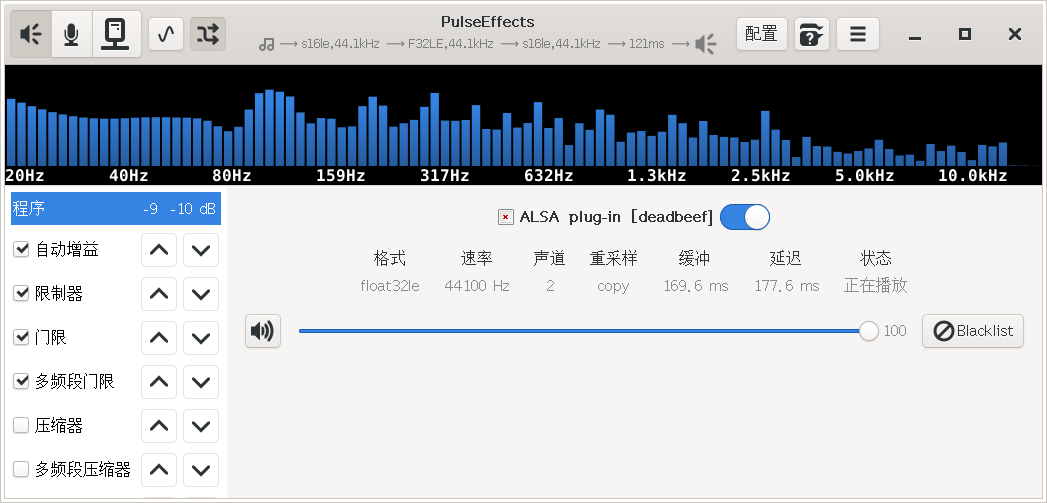Open the help icon button

pyautogui.click(x=811, y=34)
